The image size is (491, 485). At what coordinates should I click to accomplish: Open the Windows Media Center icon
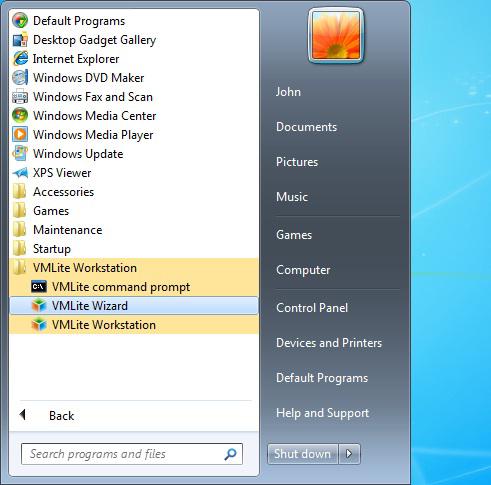(x=20, y=116)
